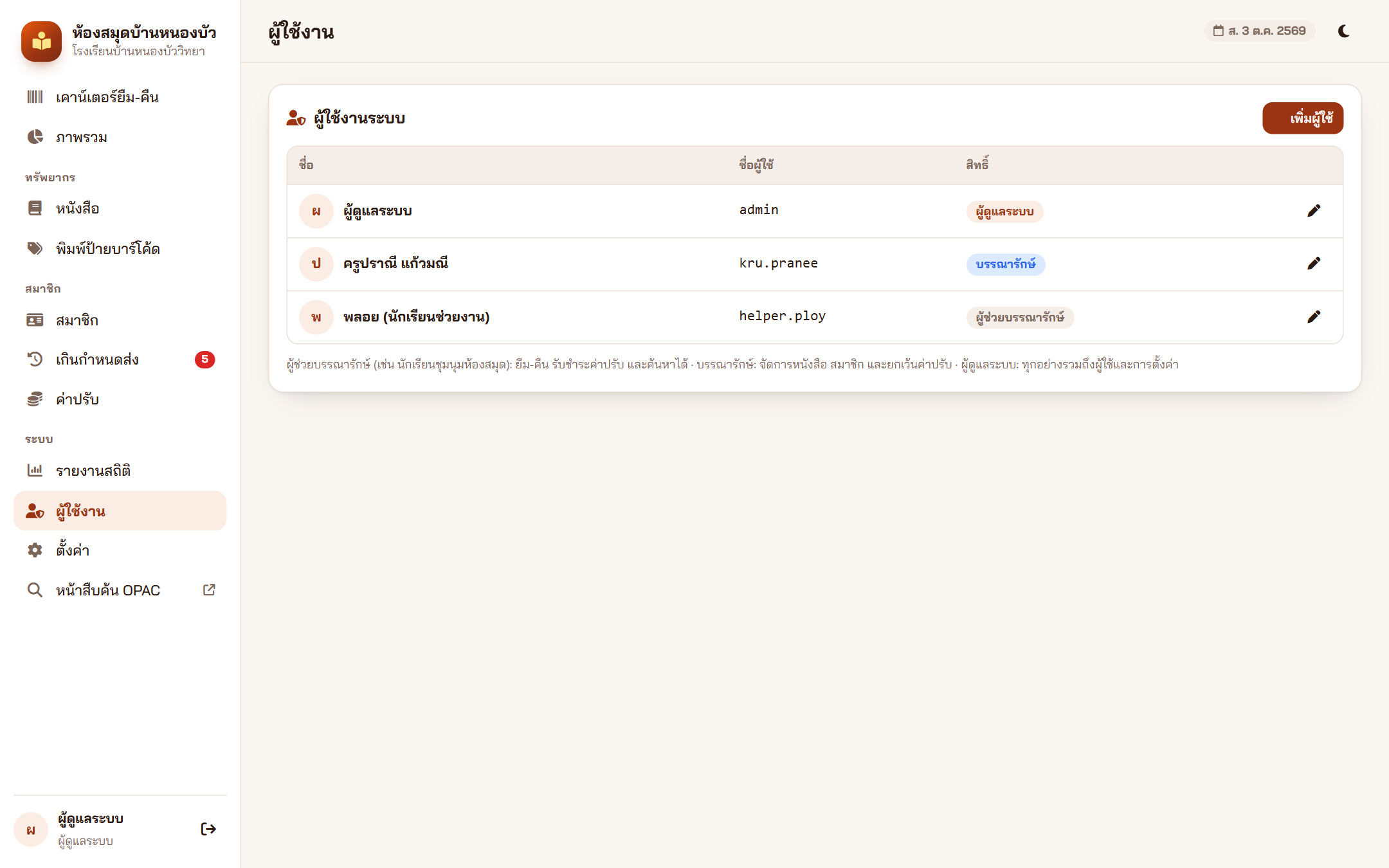The width and height of the screenshot is (1389, 868).
Task: Click the ชื่อ column header
Action: [306, 165]
